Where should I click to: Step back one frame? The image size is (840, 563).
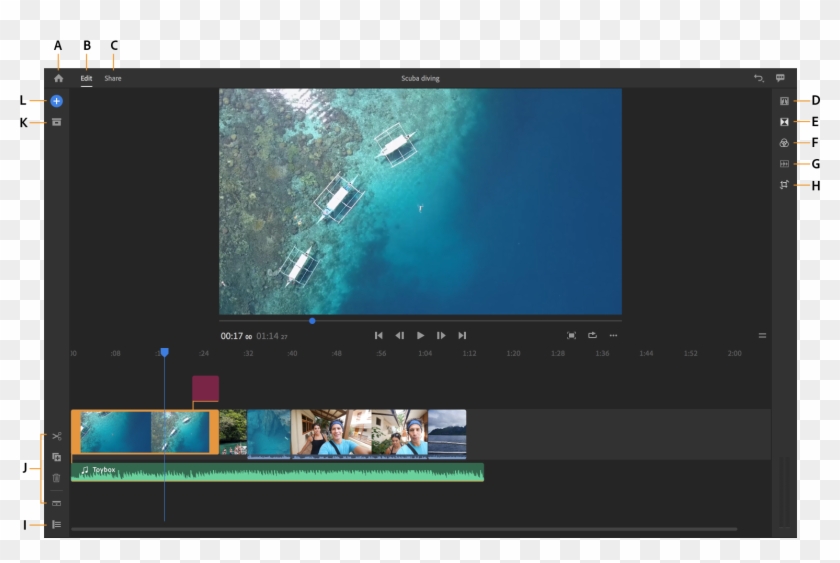coord(399,335)
